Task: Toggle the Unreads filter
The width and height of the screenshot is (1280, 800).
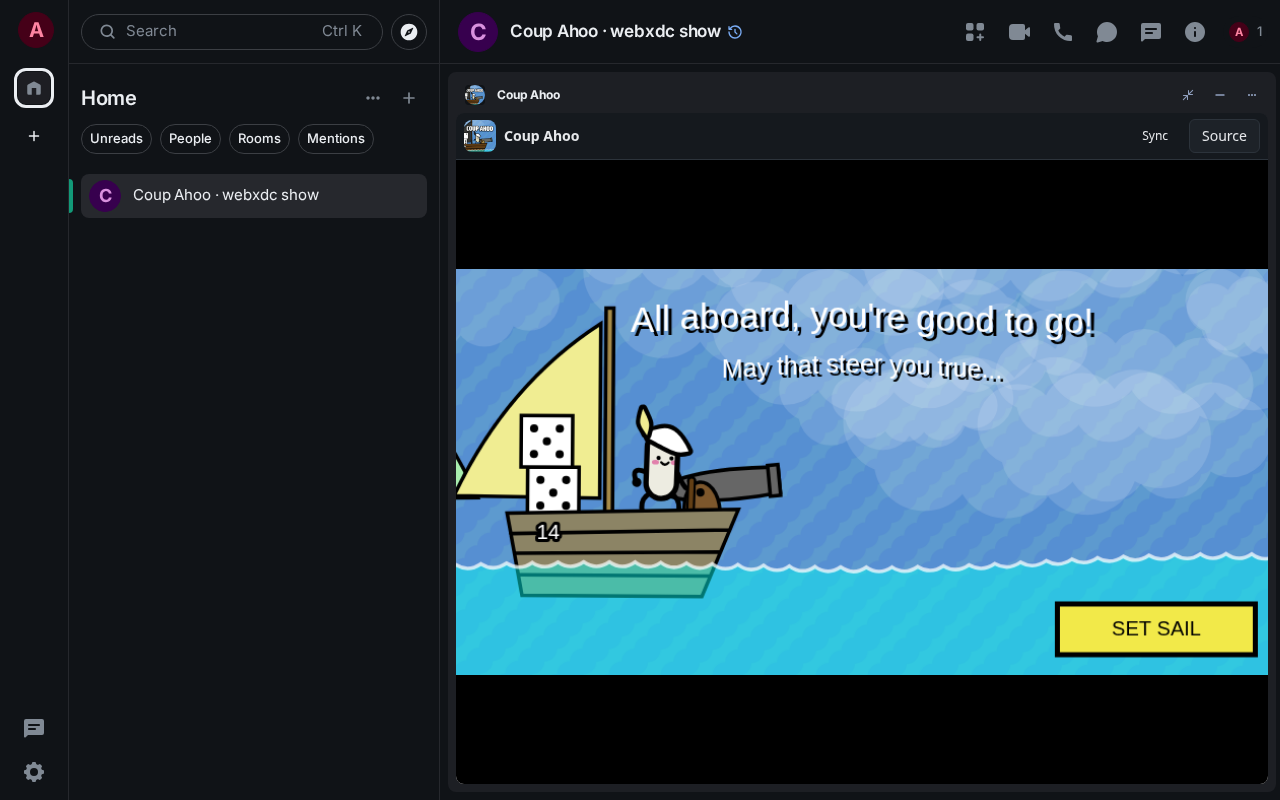Action: coord(116,139)
